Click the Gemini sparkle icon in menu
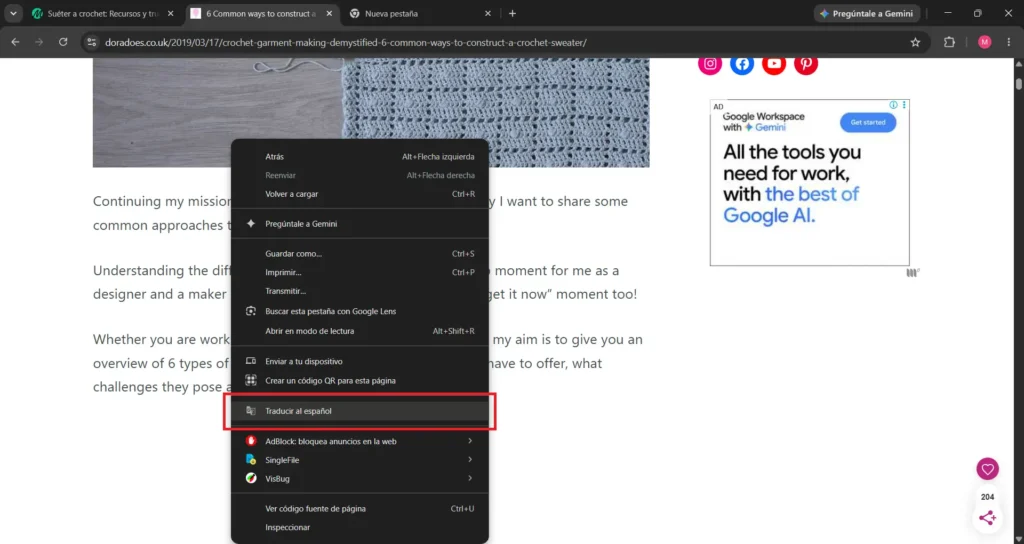This screenshot has height=544, width=1024. tap(251, 223)
